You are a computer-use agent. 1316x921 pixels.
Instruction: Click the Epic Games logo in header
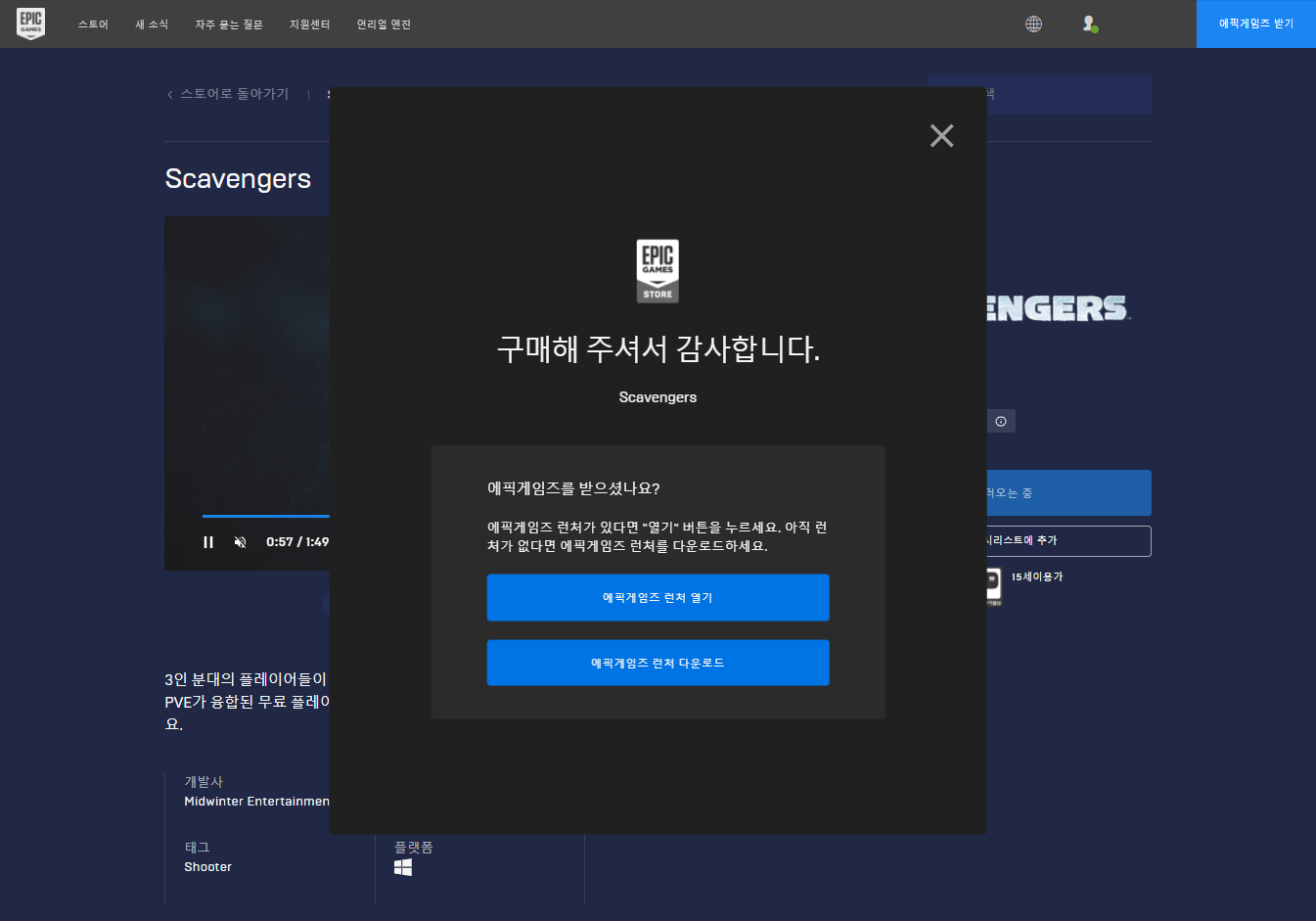[x=31, y=23]
